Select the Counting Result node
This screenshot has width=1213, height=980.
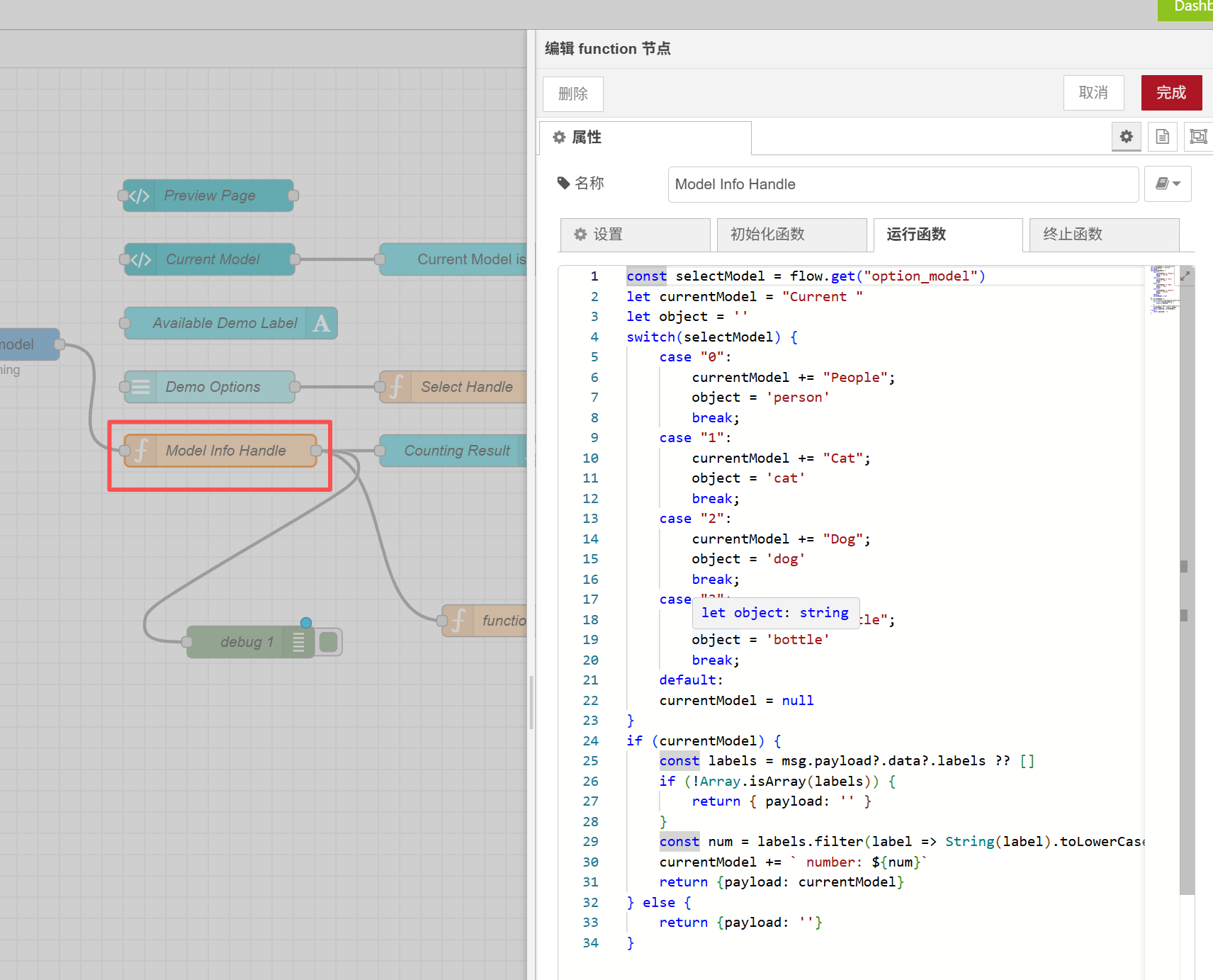[456, 451]
